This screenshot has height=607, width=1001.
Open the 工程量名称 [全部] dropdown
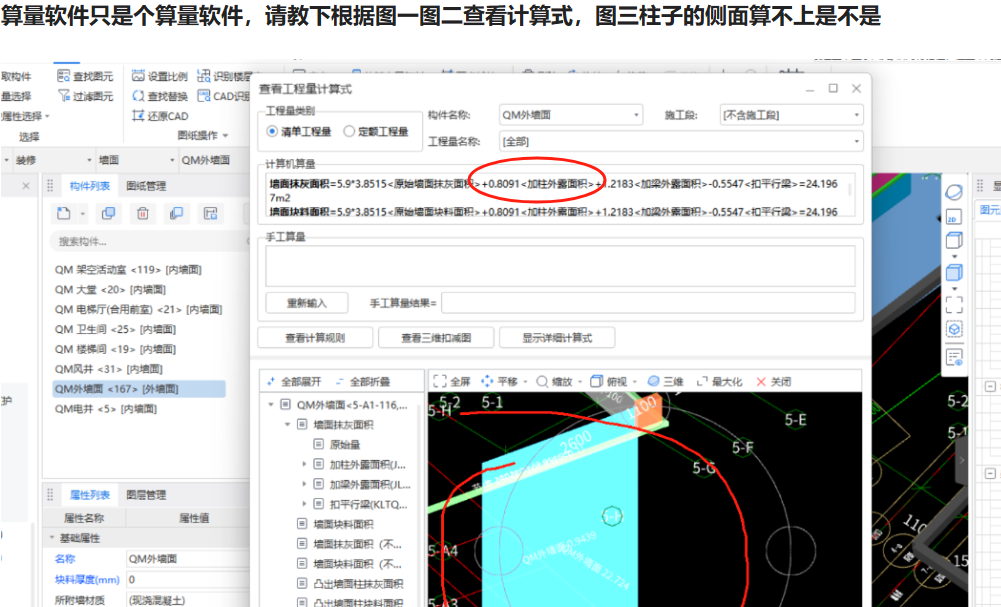click(x=681, y=141)
